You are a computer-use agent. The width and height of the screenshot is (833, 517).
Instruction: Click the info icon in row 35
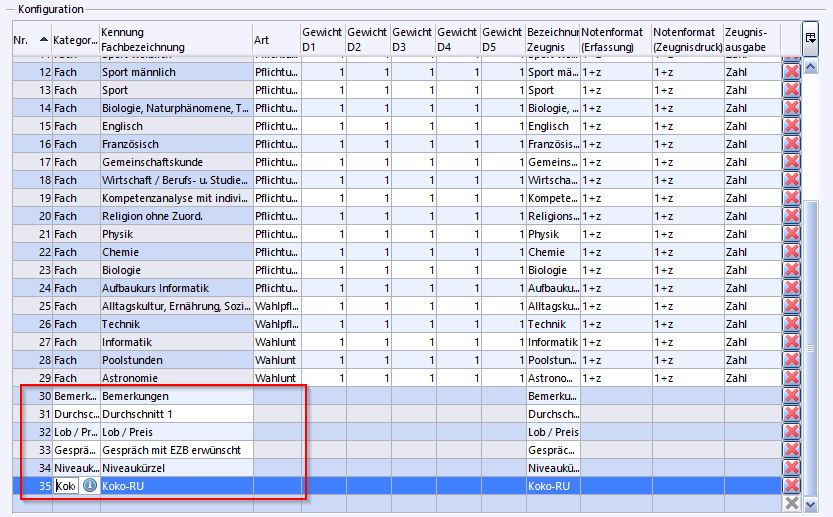tap(89, 486)
